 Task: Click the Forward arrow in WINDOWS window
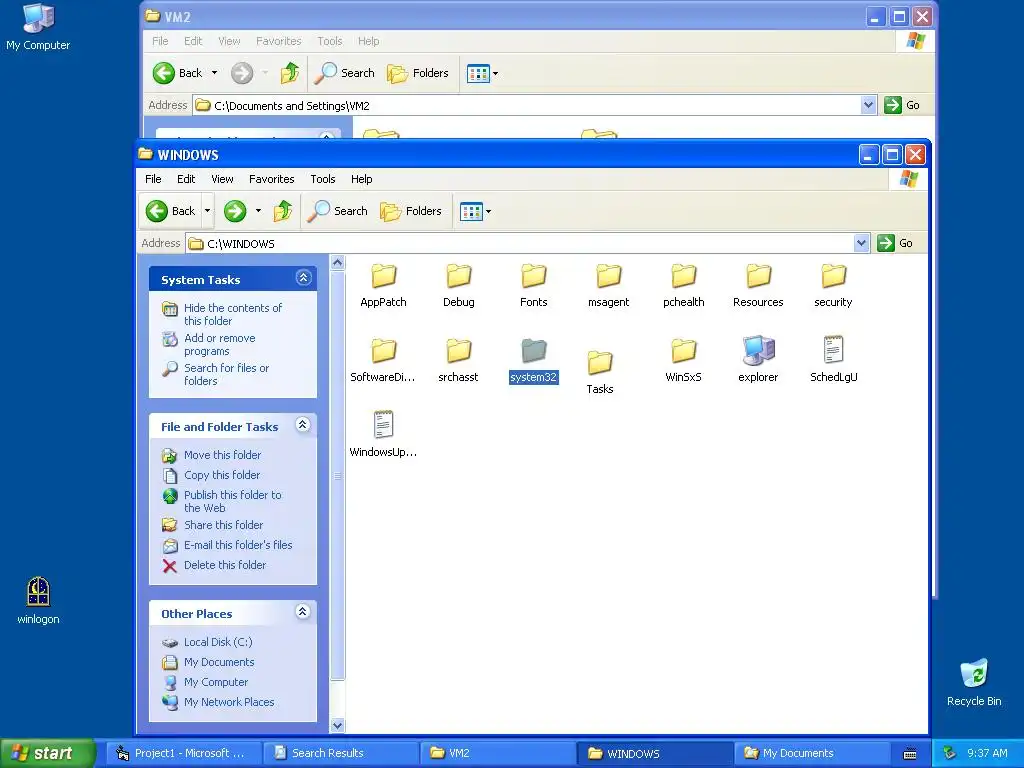(235, 211)
